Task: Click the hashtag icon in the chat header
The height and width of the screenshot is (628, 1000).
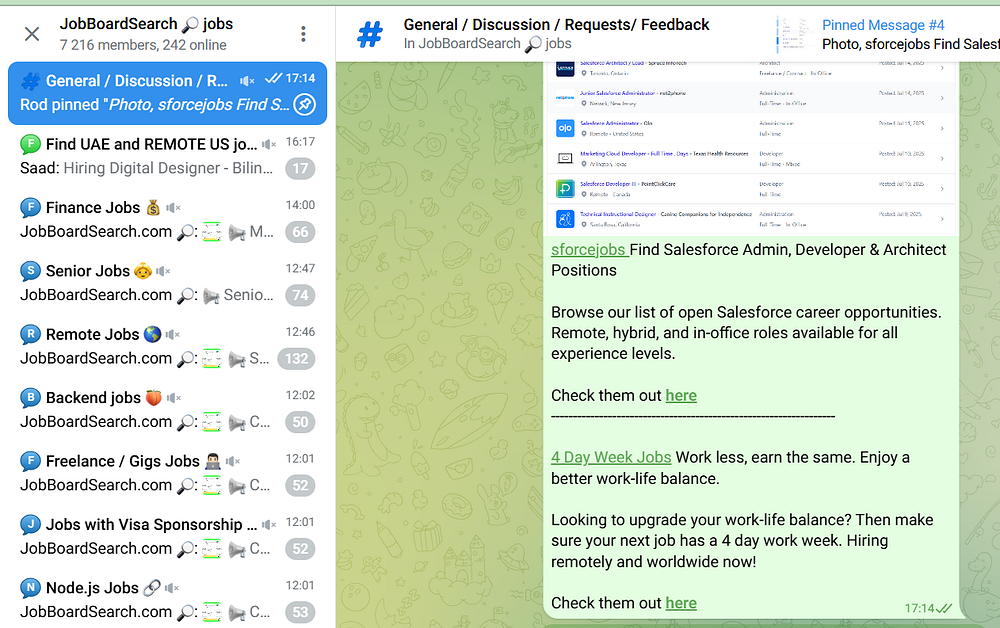Action: point(370,34)
